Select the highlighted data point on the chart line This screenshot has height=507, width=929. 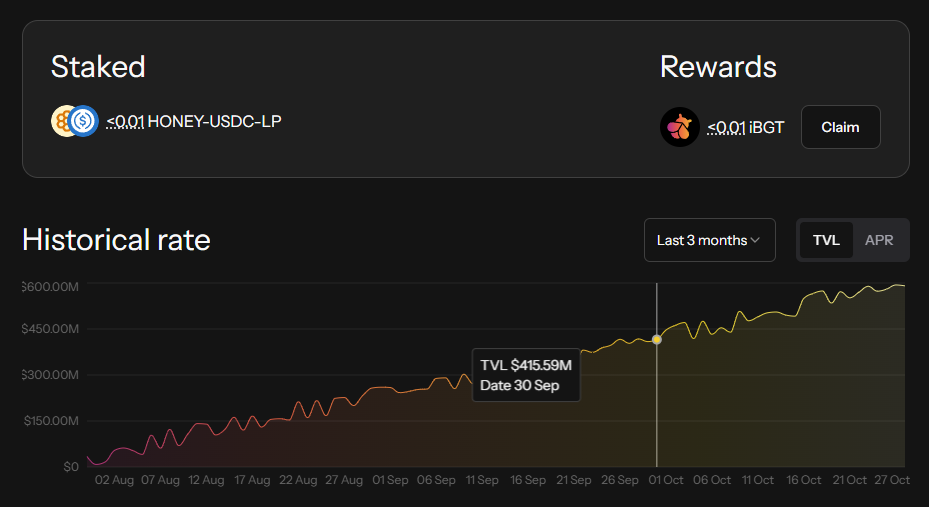pos(657,339)
